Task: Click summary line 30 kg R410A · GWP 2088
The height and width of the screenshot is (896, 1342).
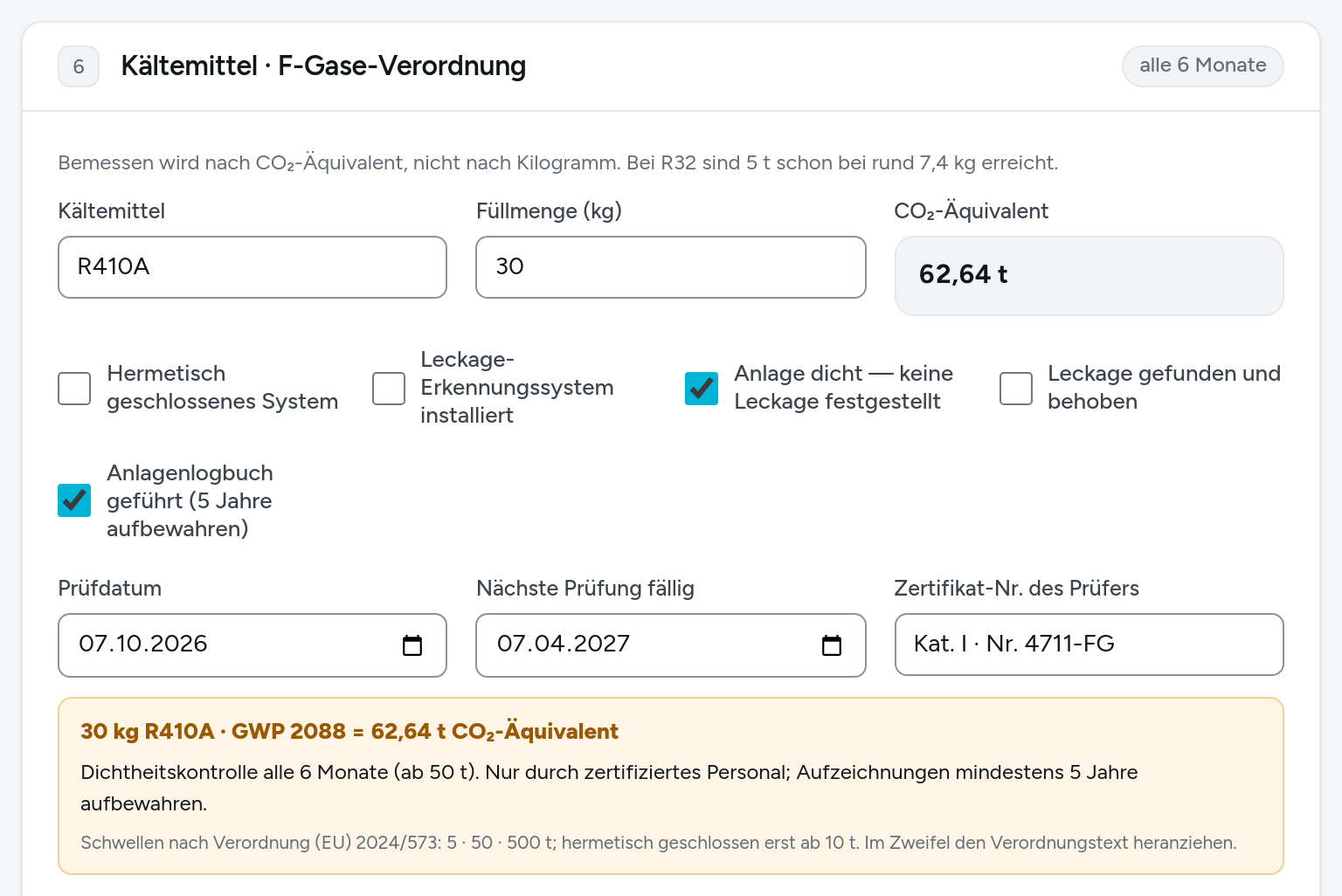Action: (x=349, y=732)
